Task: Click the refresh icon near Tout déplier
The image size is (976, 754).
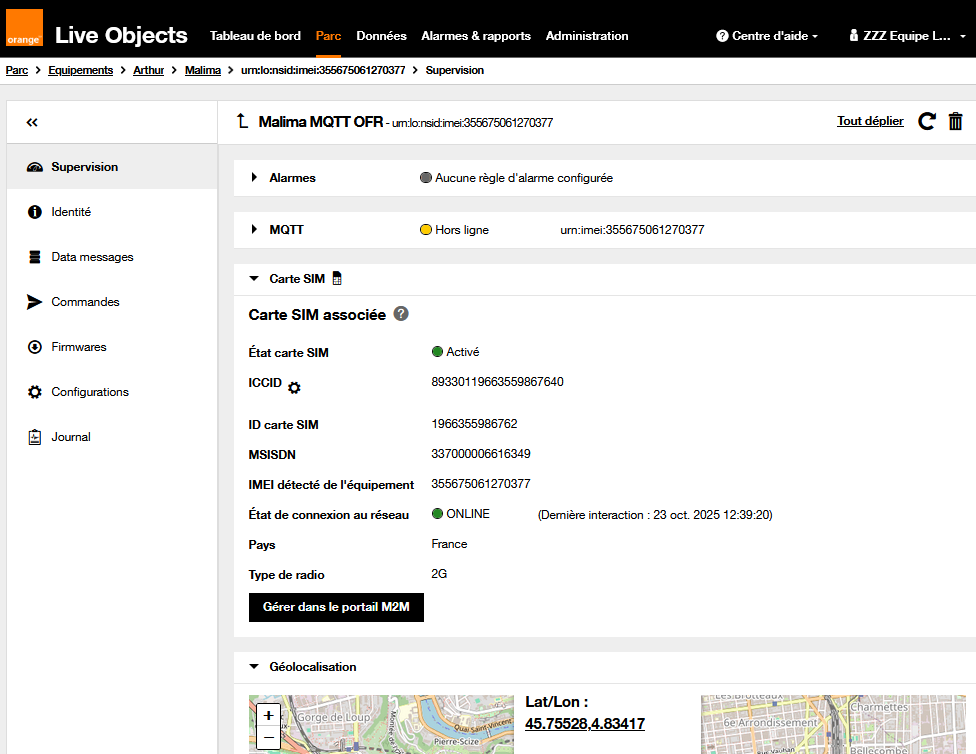Action: click(927, 121)
